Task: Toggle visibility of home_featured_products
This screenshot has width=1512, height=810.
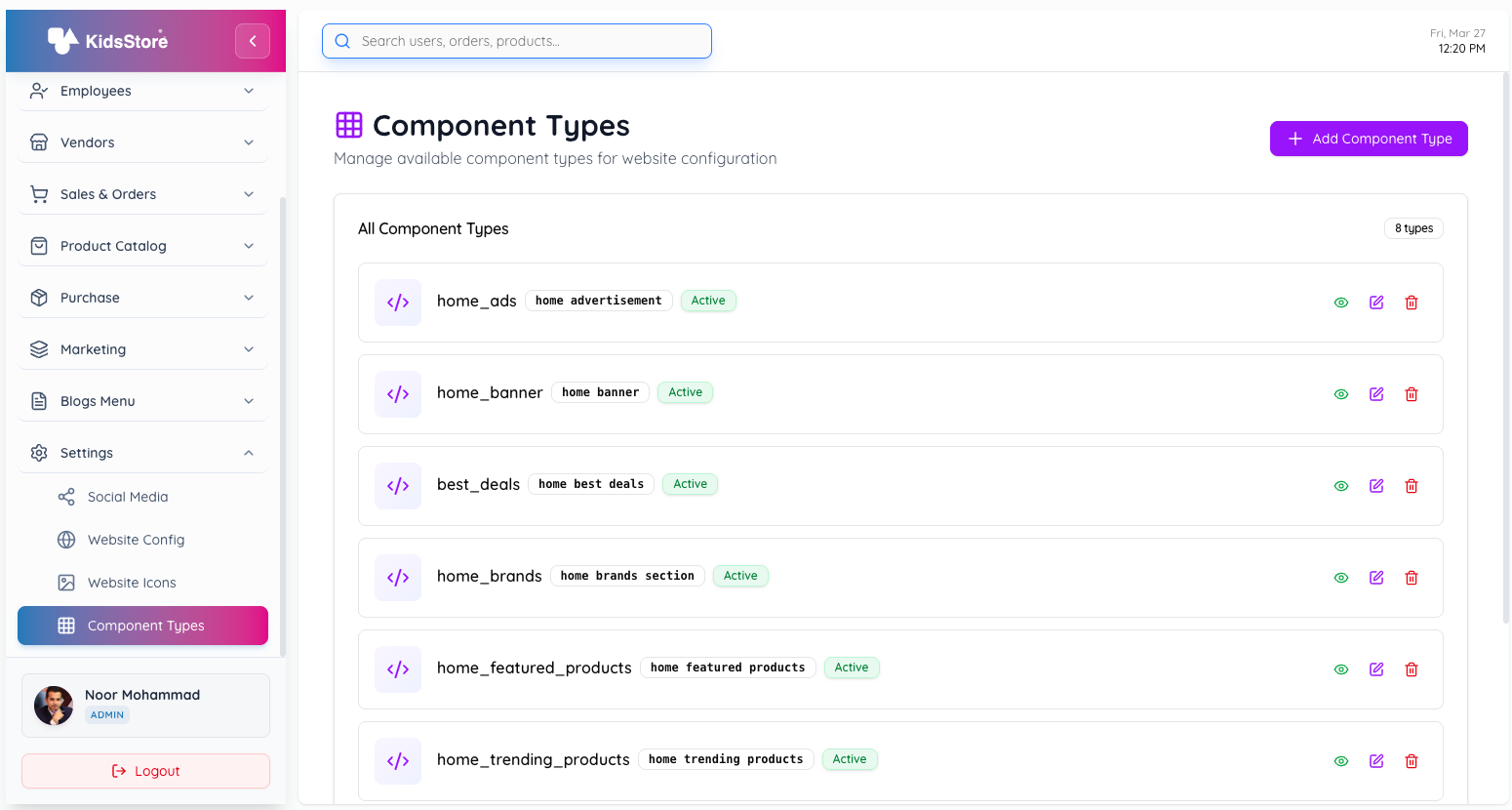Action: pos(1341,668)
